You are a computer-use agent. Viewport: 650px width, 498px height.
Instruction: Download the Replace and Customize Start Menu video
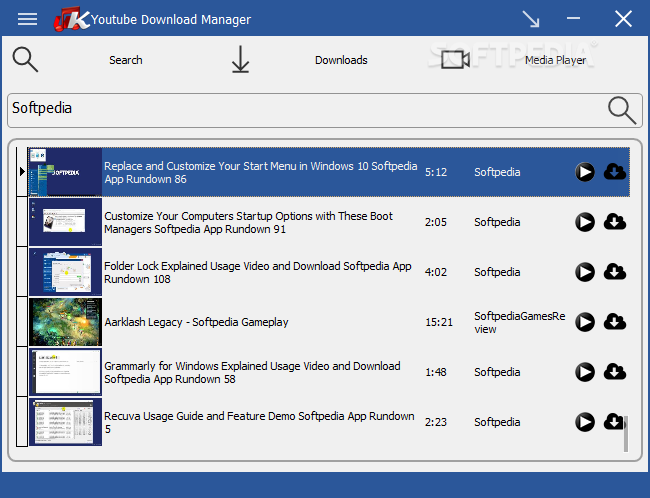click(x=615, y=172)
